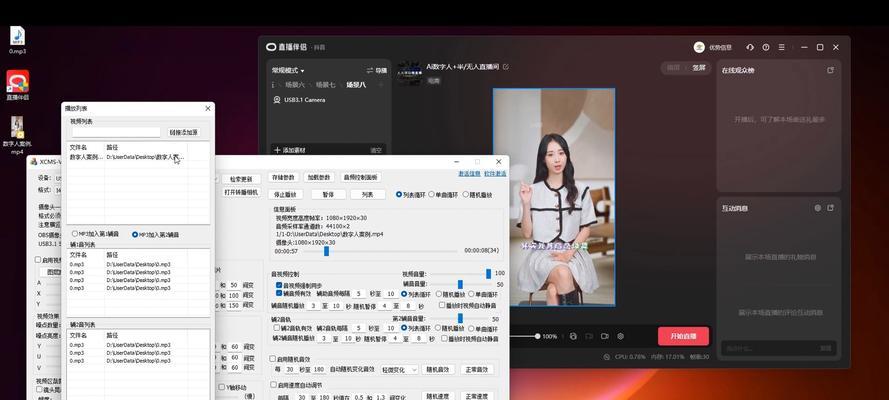Select 单曲循环 playback mode beside 列表 button
Image resolution: width=889 pixels, height=400 pixels.
tap(431, 194)
